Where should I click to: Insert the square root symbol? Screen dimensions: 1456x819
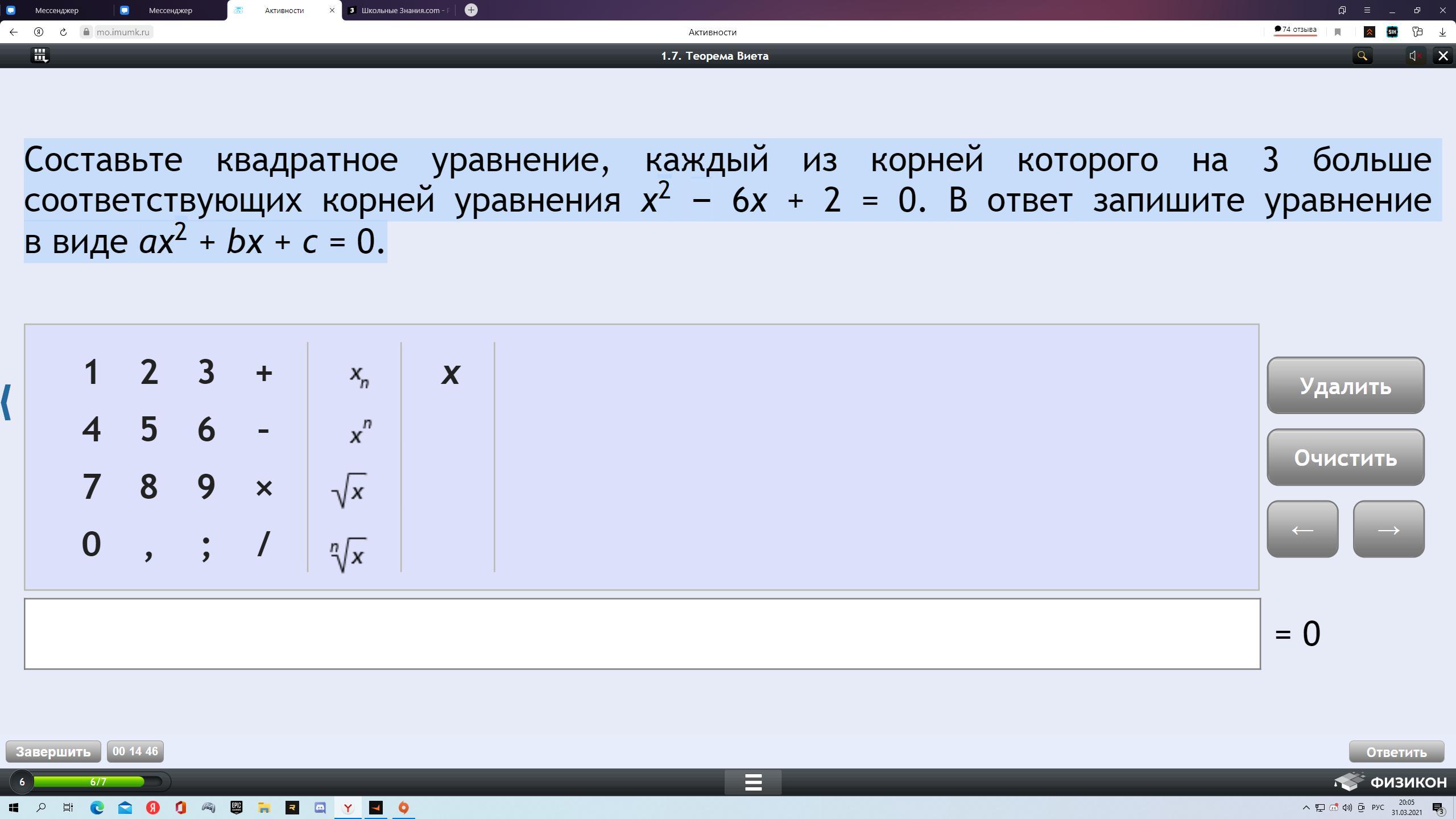pos(349,490)
